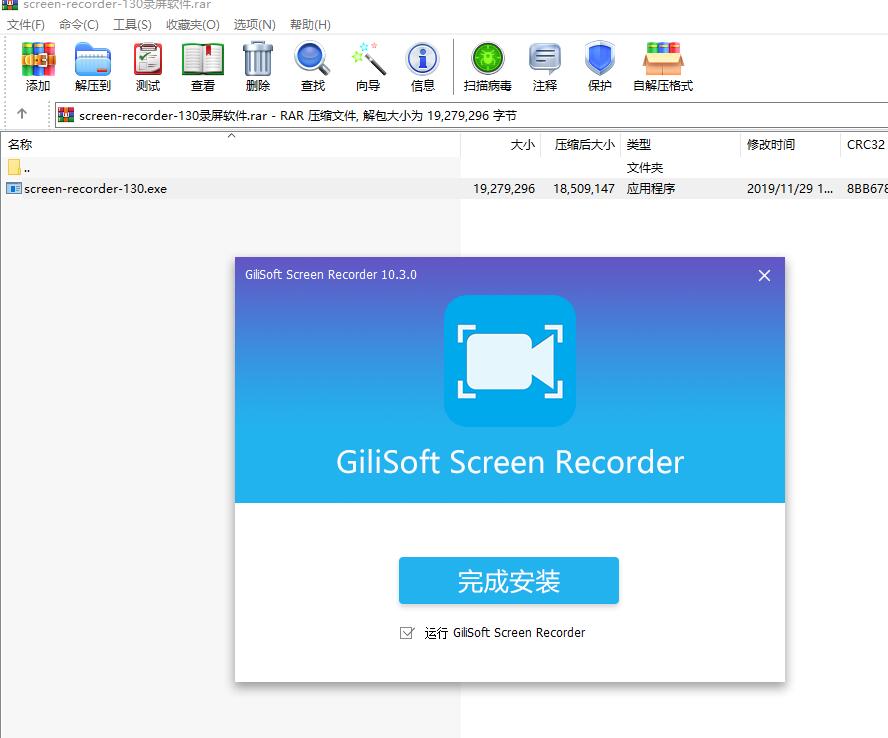Image resolution: width=888 pixels, height=738 pixels.
Task: Click the archive path address field
Action: [471, 116]
